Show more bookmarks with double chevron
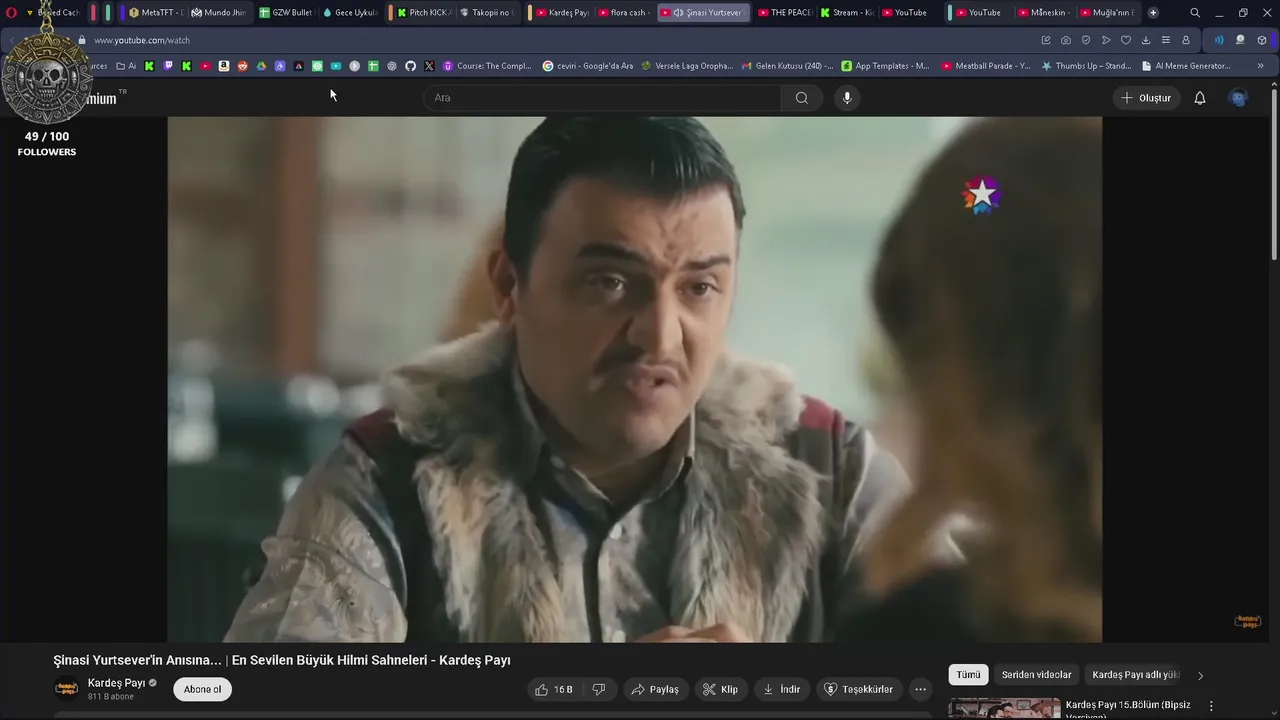The height and width of the screenshot is (720, 1280). 1260,66
